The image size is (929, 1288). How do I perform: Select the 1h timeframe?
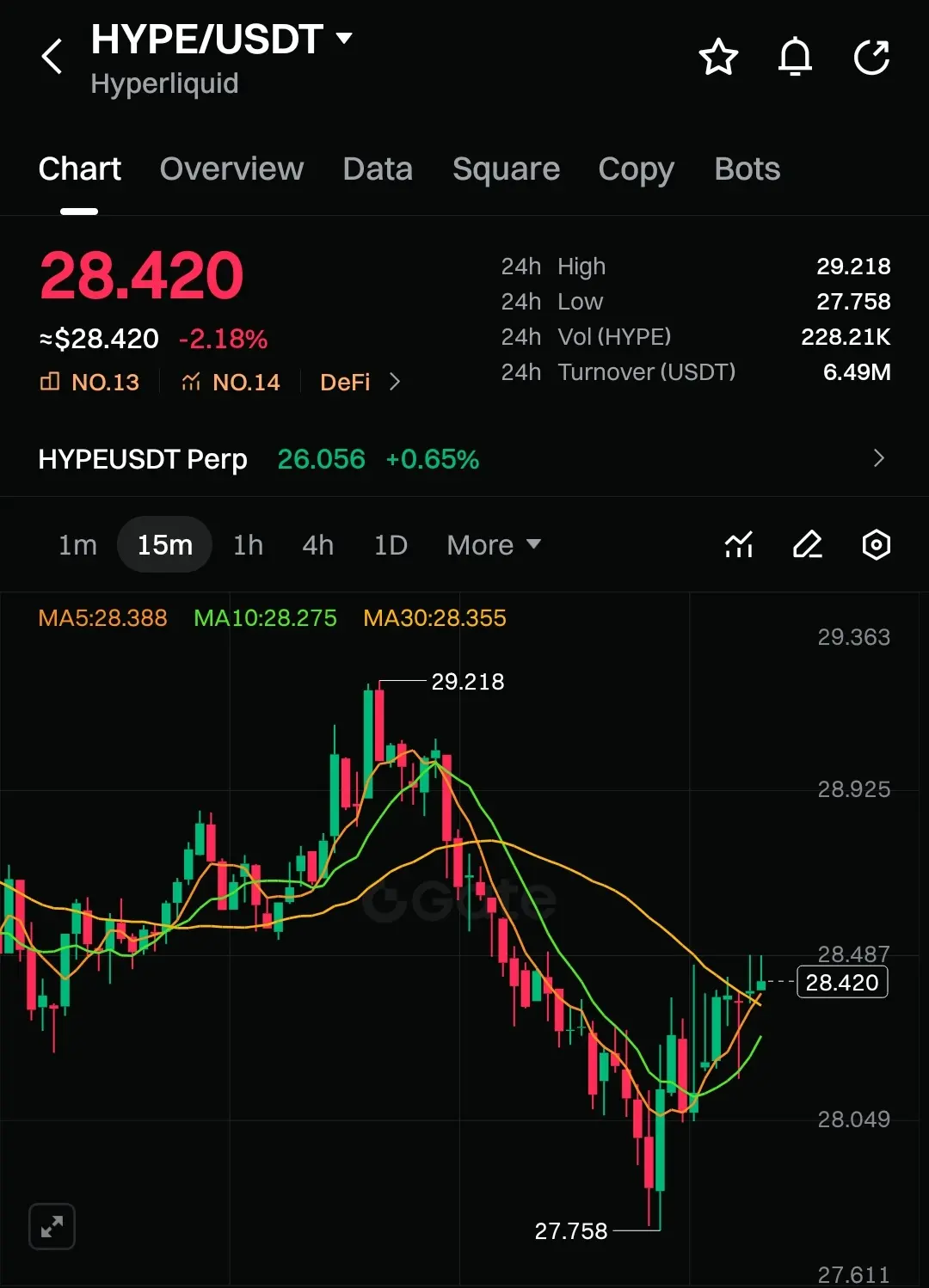[x=248, y=545]
